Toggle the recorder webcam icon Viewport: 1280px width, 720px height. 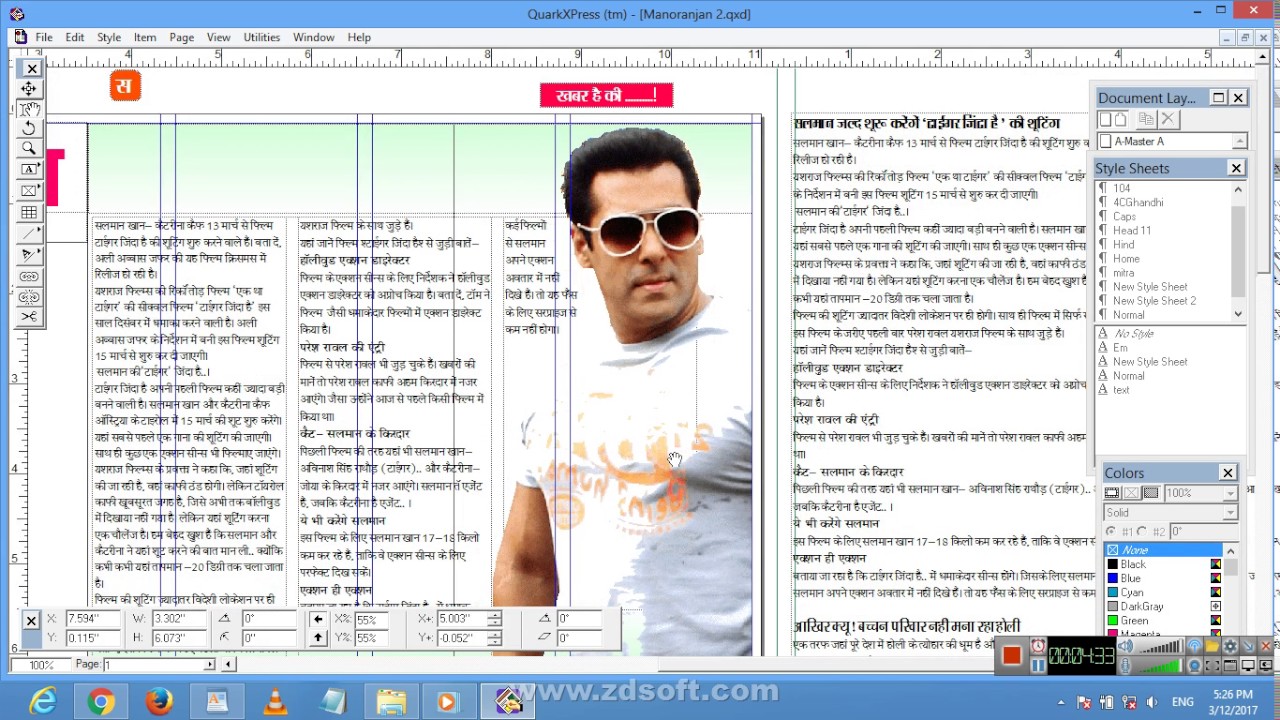(1195, 665)
